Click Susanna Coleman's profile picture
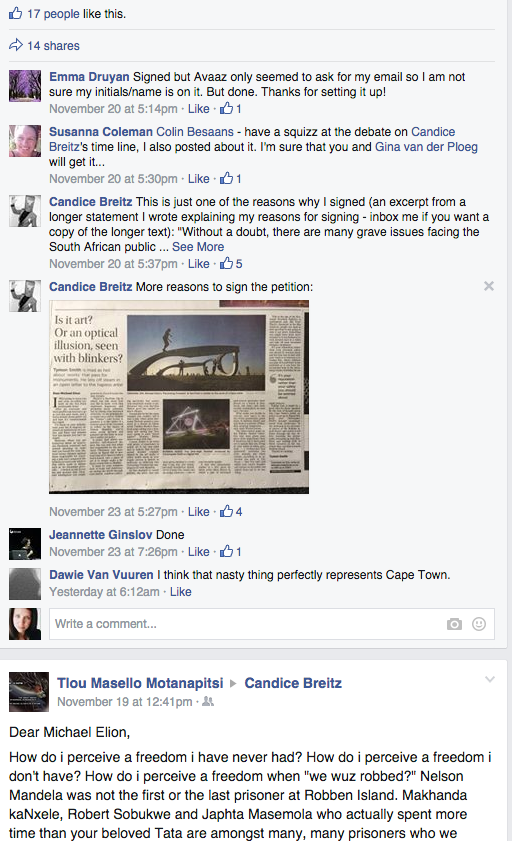 click(x=25, y=141)
